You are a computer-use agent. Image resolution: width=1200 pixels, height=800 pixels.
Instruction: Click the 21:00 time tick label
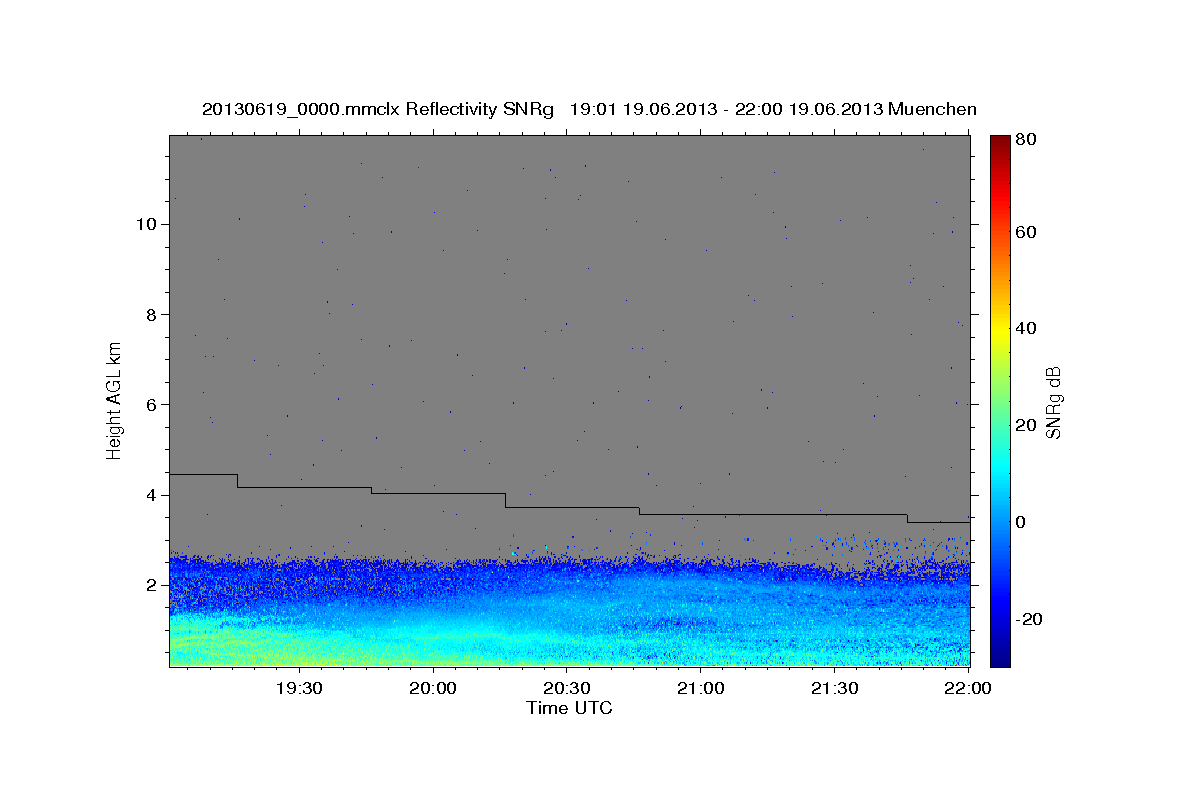[x=700, y=688]
